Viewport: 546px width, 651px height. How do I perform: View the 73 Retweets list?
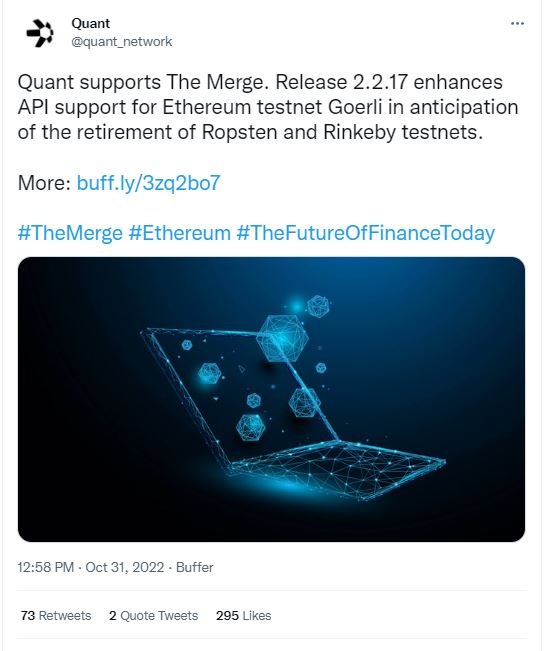click(x=56, y=615)
